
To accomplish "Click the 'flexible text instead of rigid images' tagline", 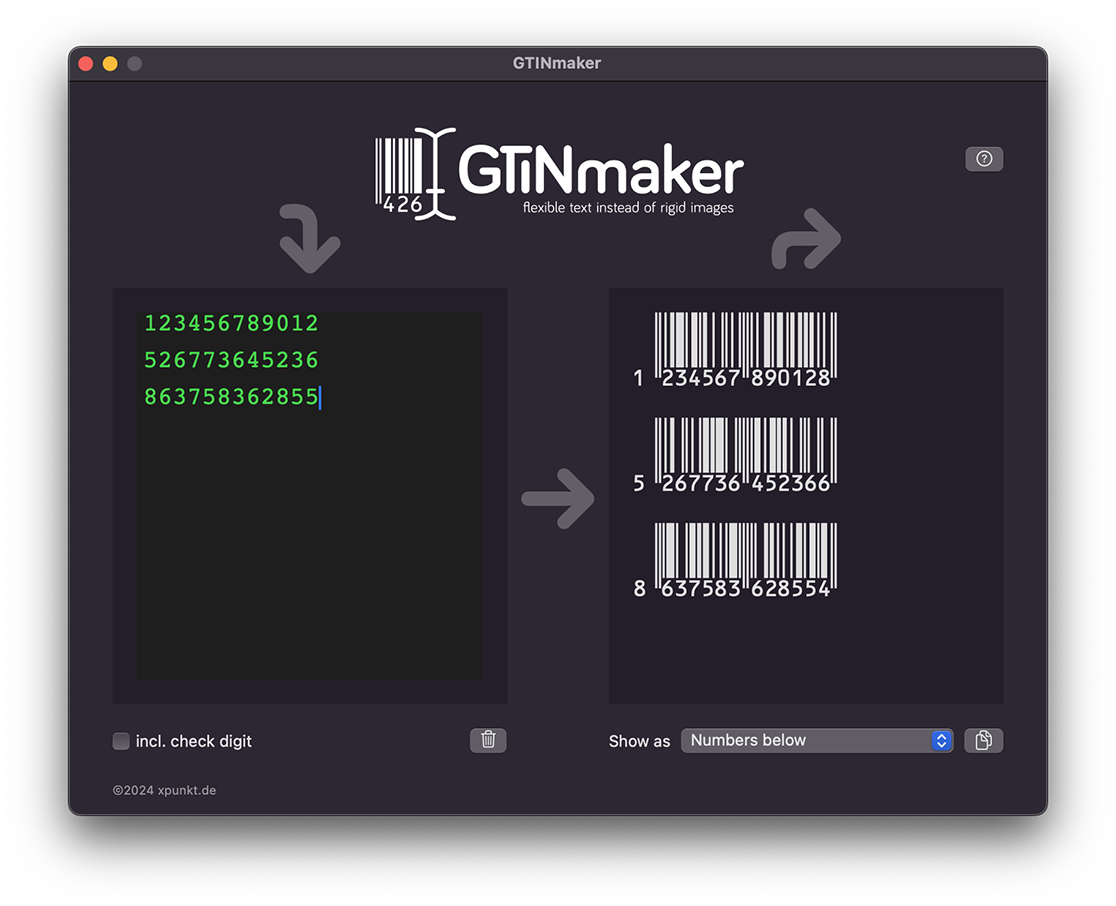I will pyautogui.click(x=628, y=208).
